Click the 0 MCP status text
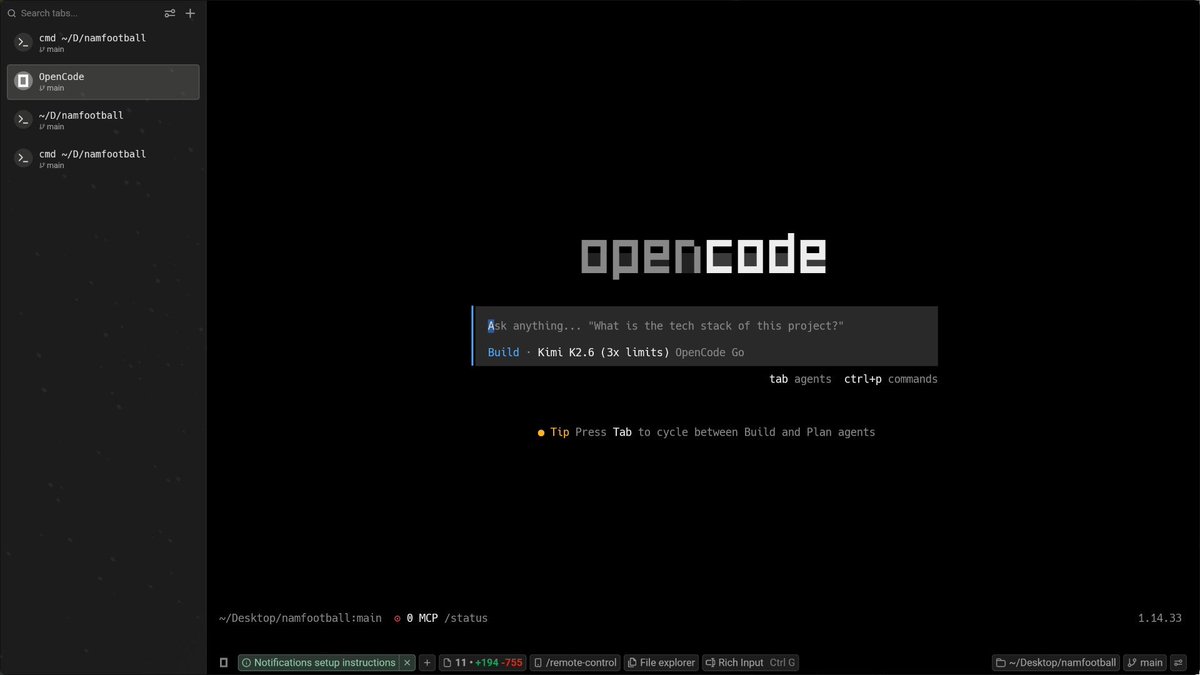1200x675 pixels. coord(422,618)
